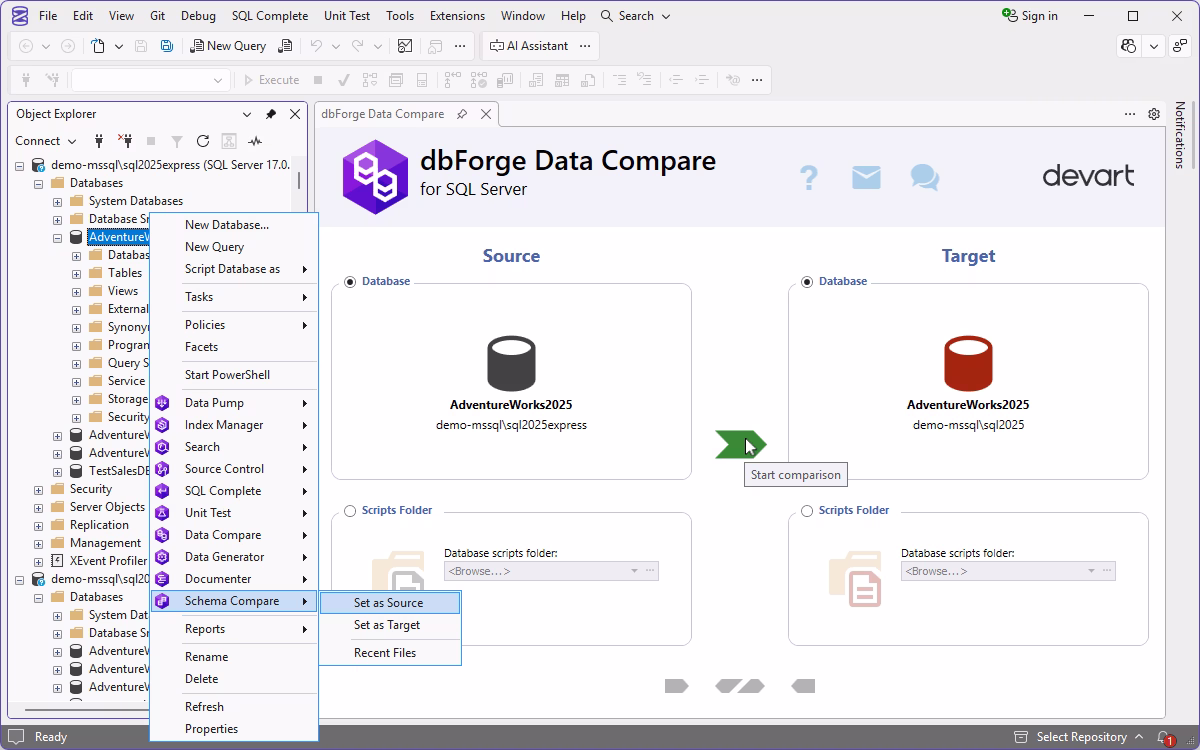Image resolution: width=1200 pixels, height=750 pixels.
Task: Expand the Security folder under server
Action: click(x=39, y=489)
